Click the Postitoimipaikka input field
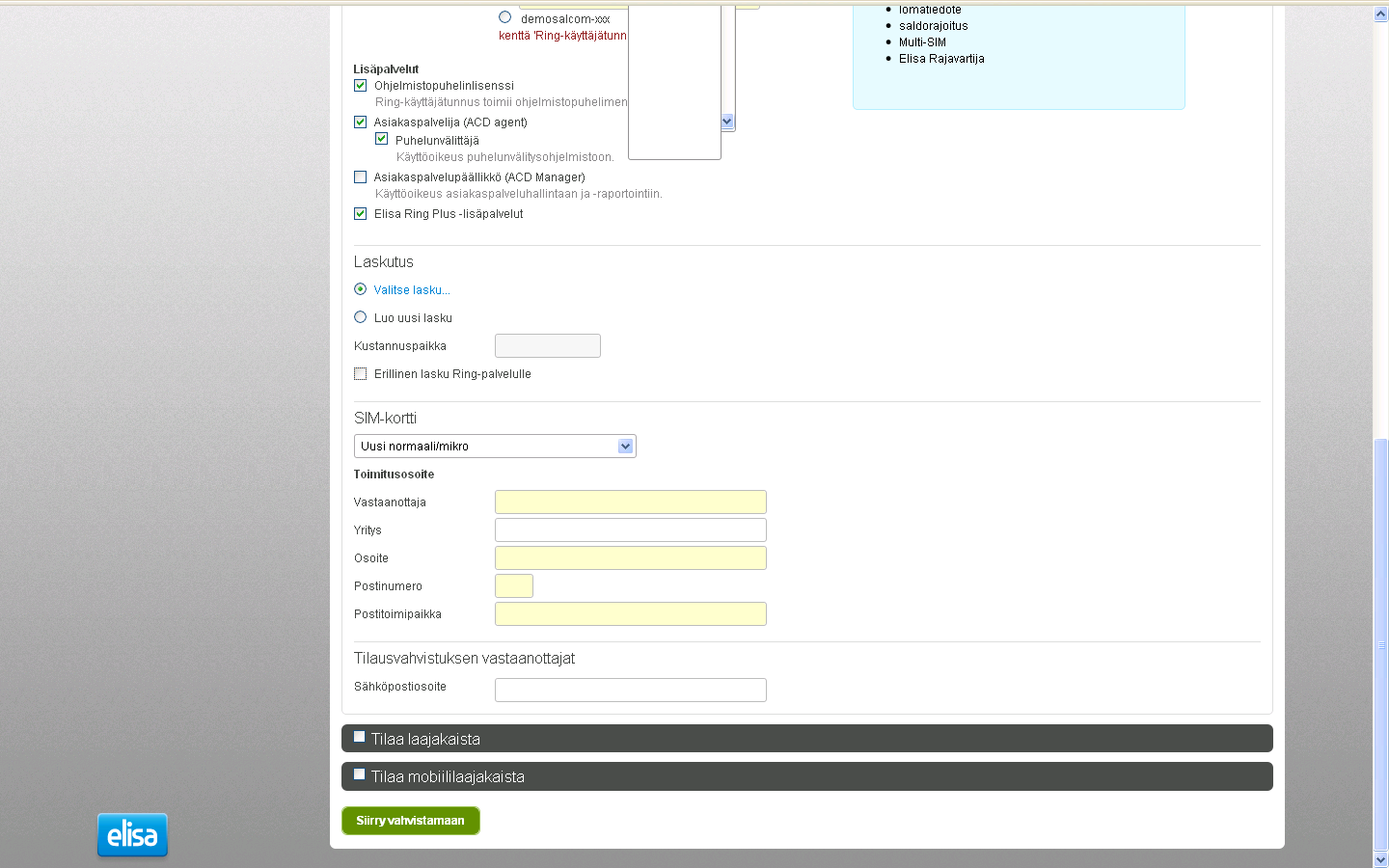Viewport: 1389px width, 868px height. [x=631, y=613]
